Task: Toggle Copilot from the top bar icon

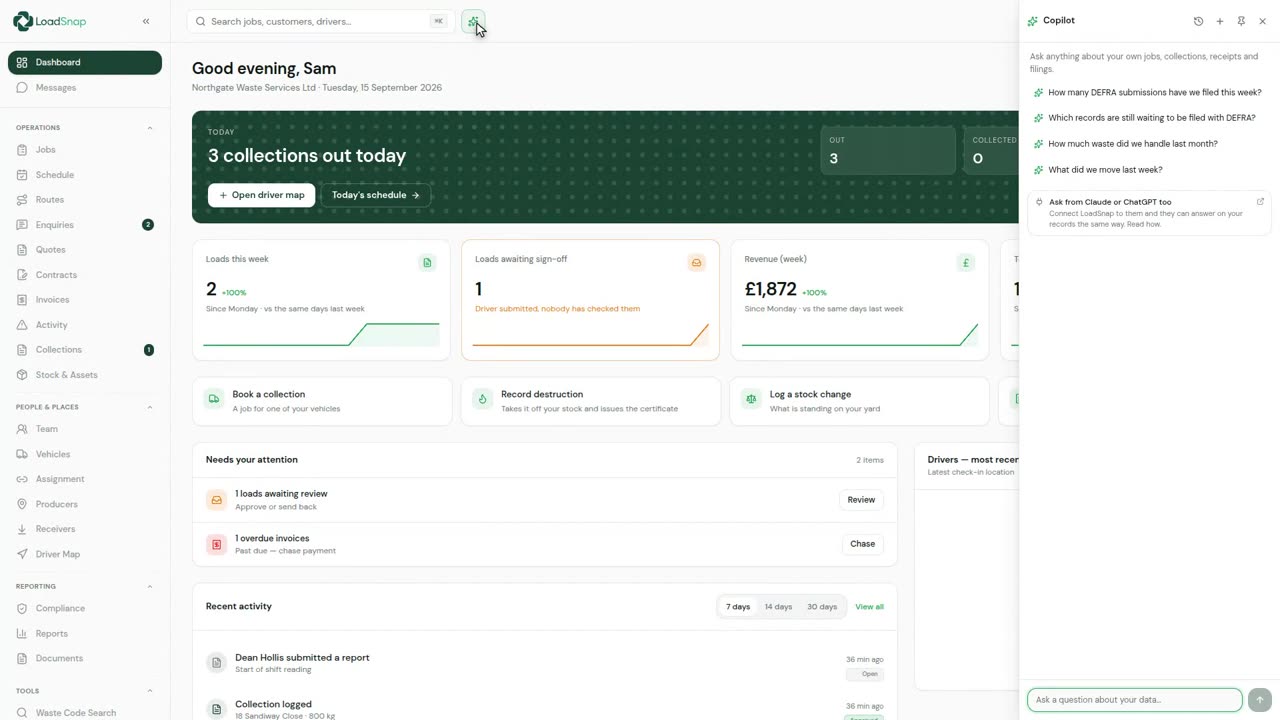Action: click(x=473, y=21)
